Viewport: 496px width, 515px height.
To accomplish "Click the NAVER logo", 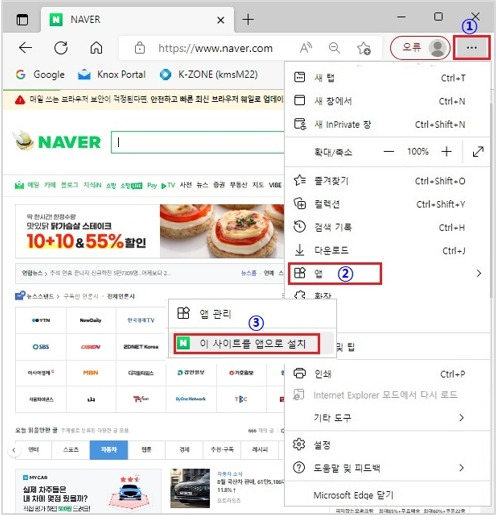I will click(x=69, y=142).
